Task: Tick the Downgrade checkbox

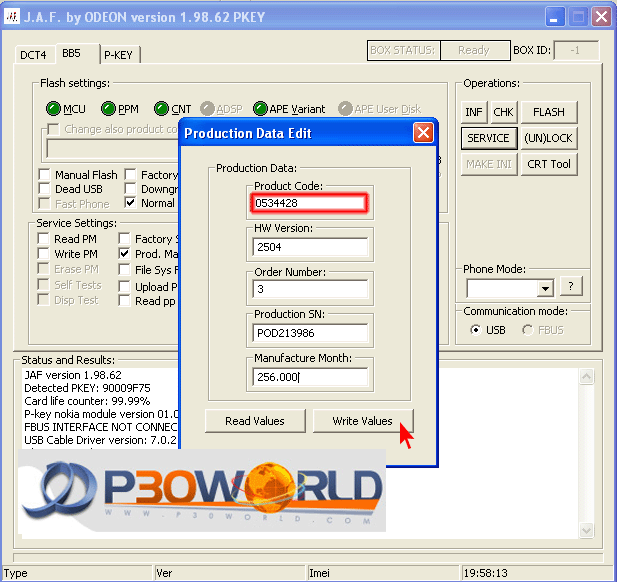Action: 130,188
